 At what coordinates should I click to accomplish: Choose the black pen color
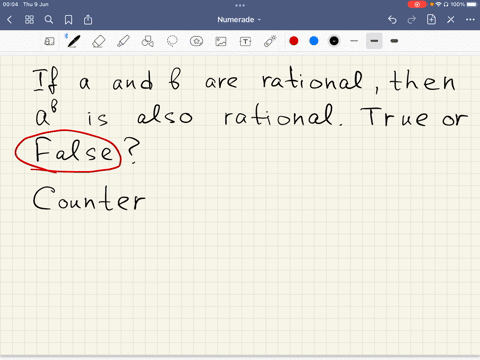[334, 41]
